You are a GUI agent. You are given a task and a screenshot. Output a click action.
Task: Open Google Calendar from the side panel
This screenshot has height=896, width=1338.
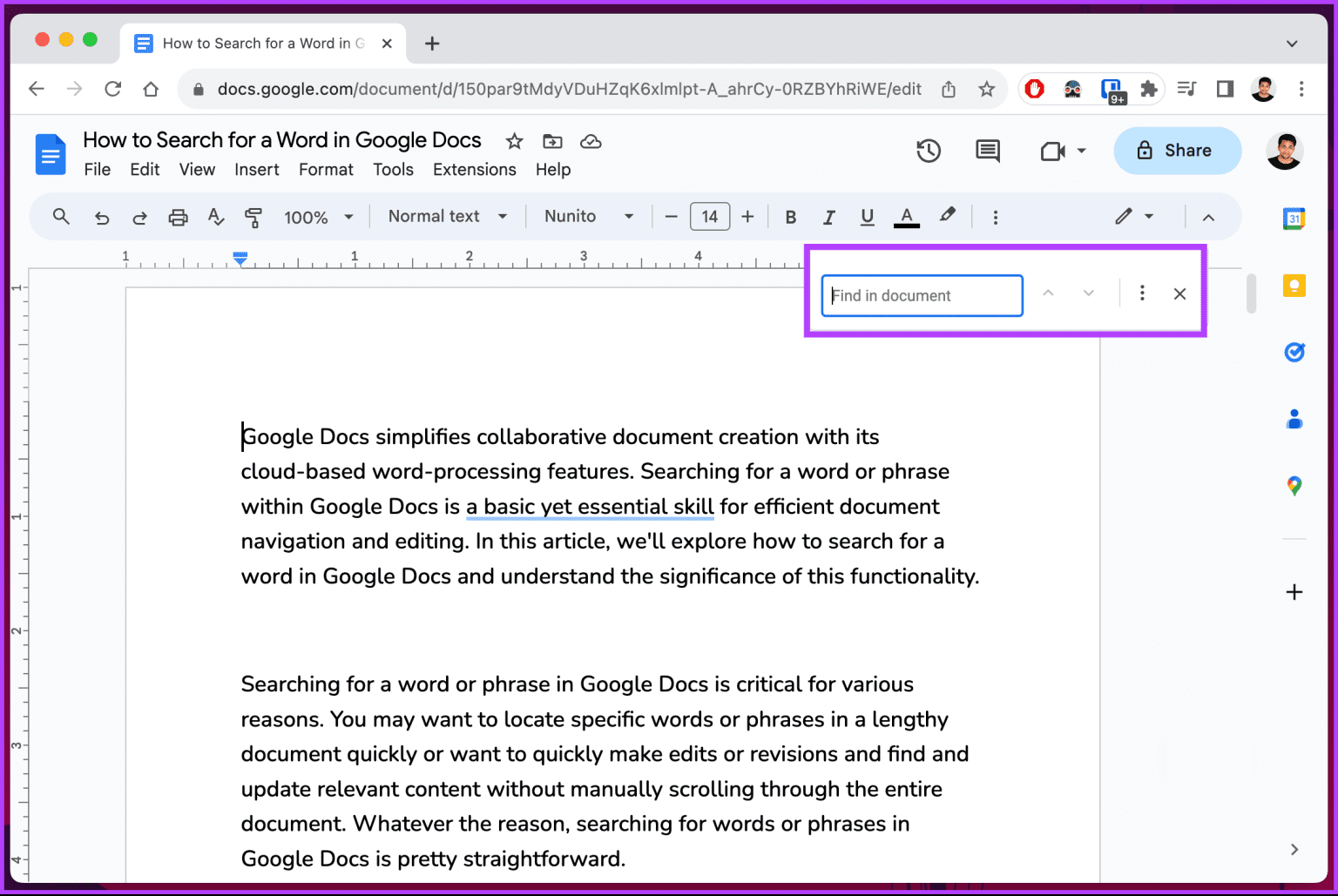(1294, 219)
